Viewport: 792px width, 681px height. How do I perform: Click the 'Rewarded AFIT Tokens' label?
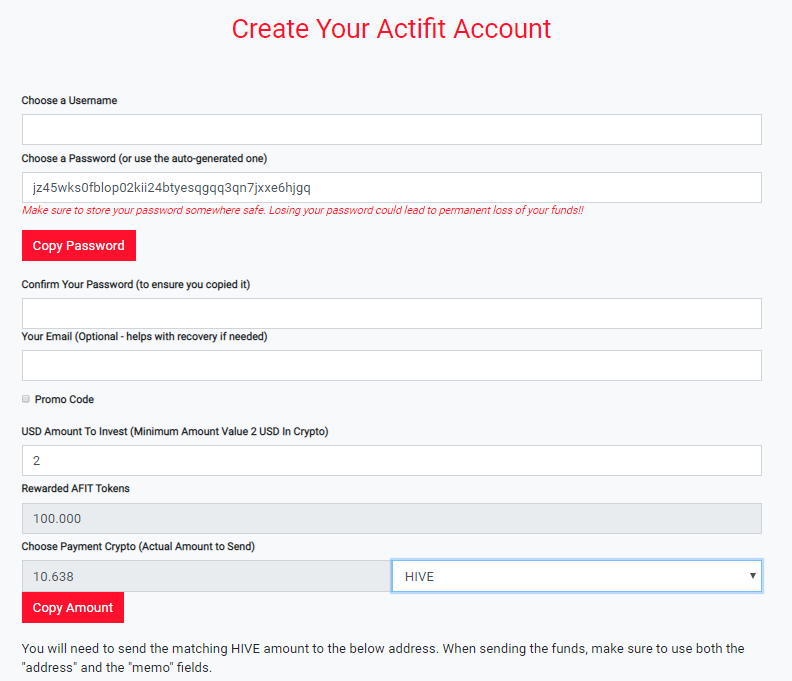point(75,489)
